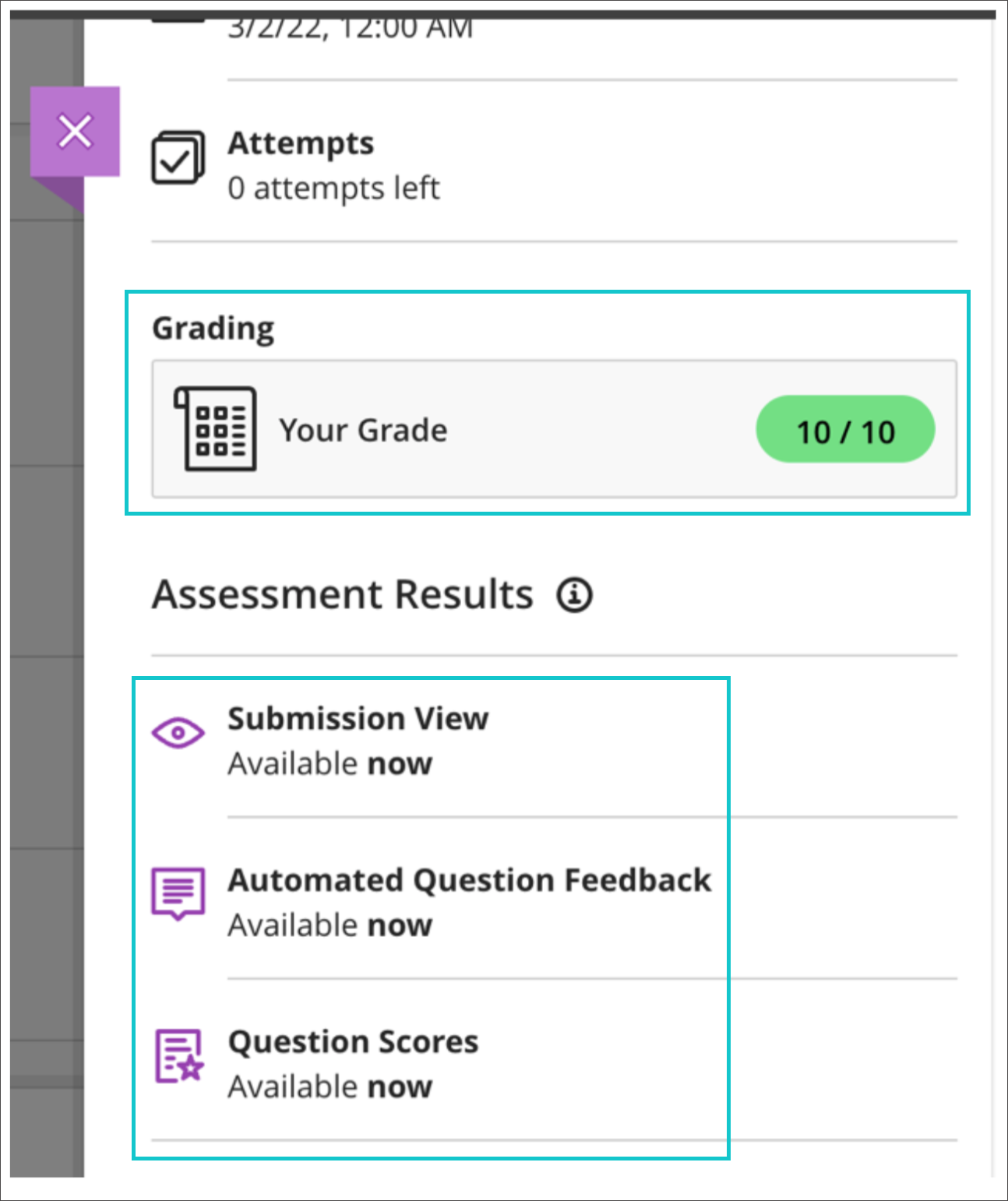The height and width of the screenshot is (1201, 1008).
Task: Click the info circle beside Assessment Results
Action: pos(574,594)
